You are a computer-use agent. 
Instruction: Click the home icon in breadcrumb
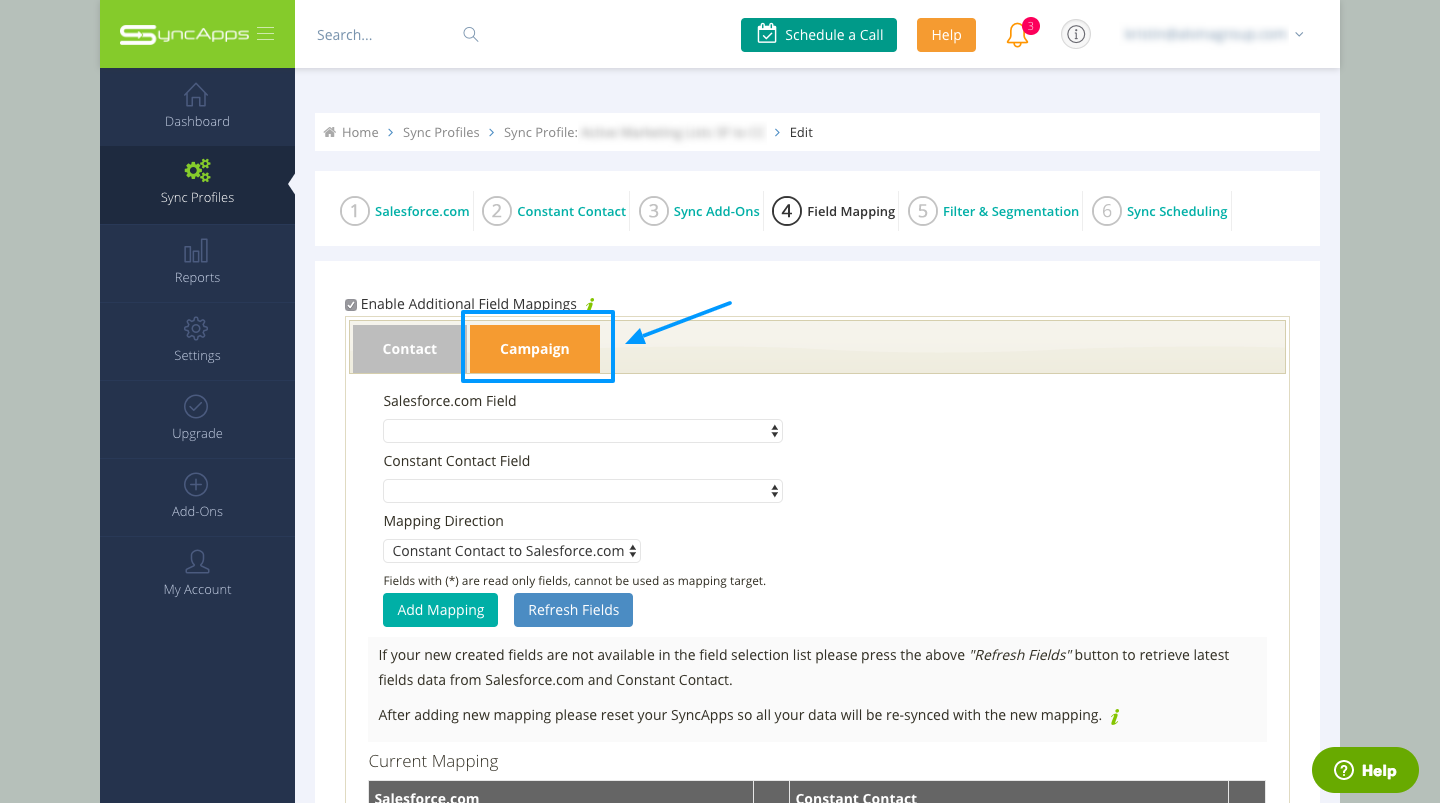(329, 132)
